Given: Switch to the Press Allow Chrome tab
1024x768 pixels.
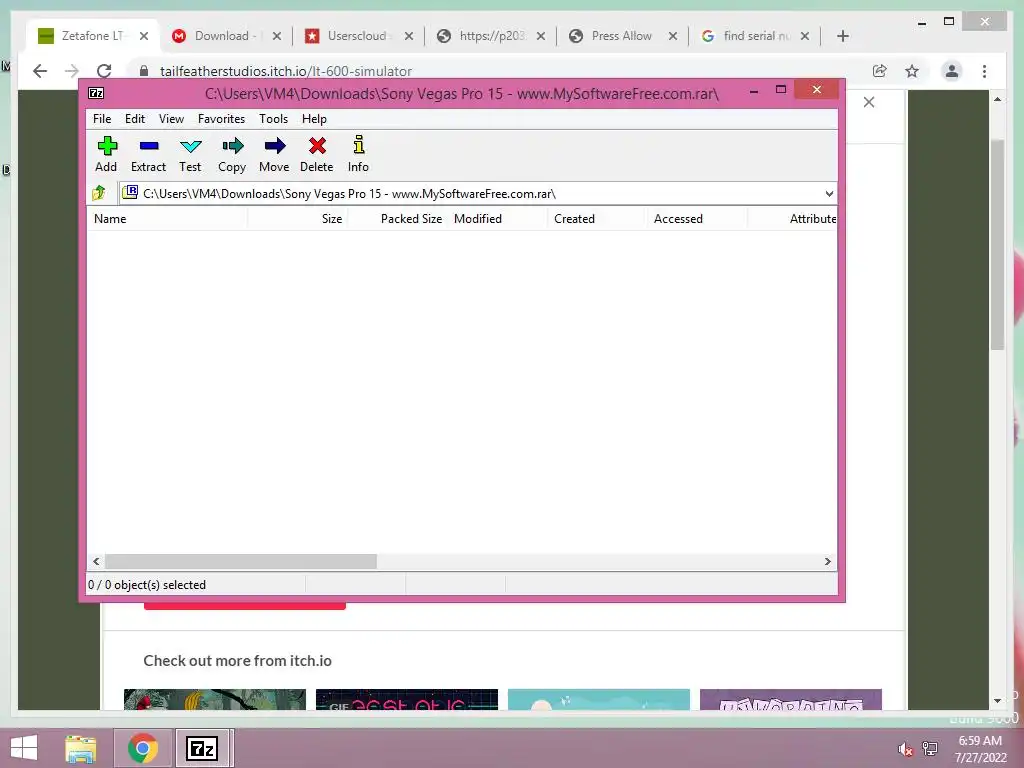Looking at the screenshot, I should click(x=621, y=36).
